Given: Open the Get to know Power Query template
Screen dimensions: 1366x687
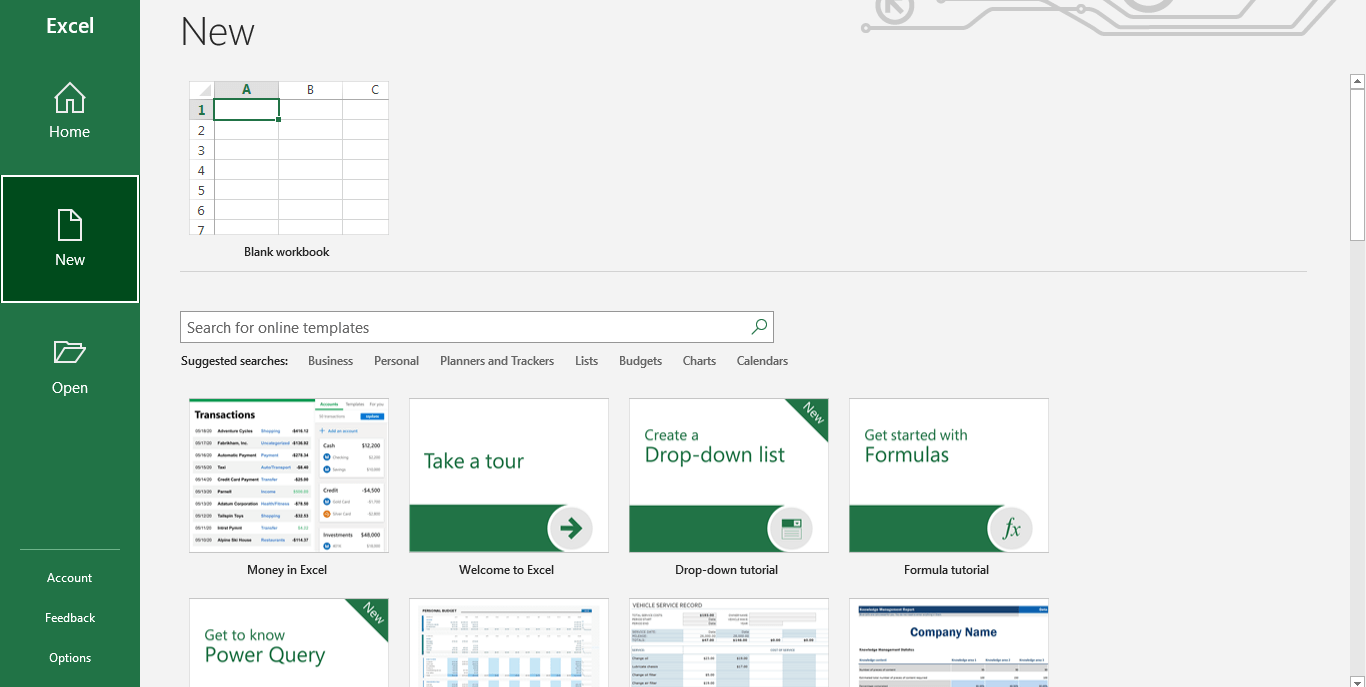Looking at the screenshot, I should click(288, 642).
